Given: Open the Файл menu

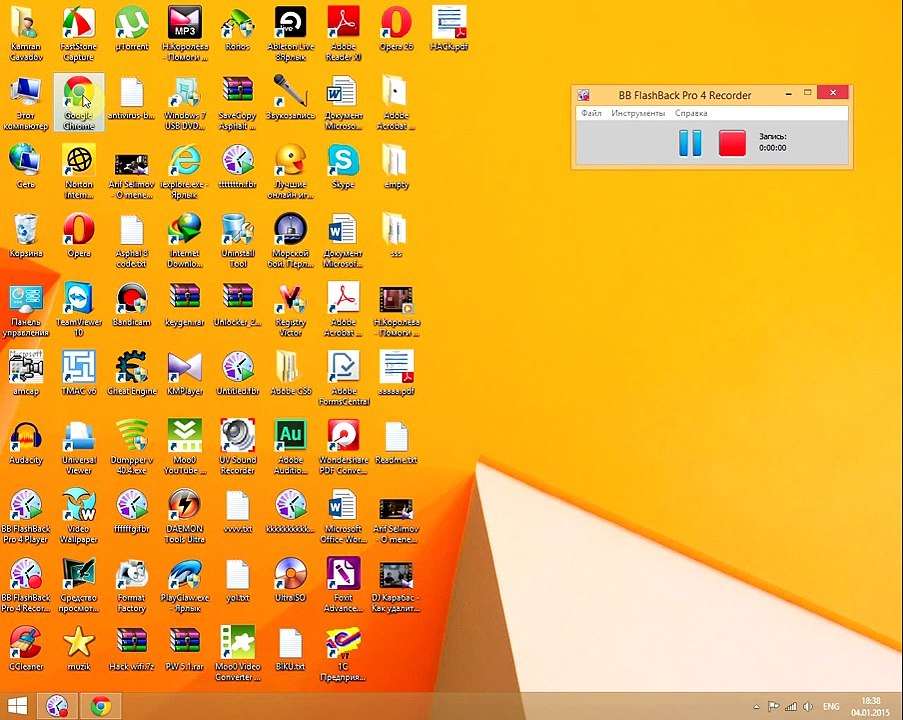Looking at the screenshot, I should pos(591,113).
